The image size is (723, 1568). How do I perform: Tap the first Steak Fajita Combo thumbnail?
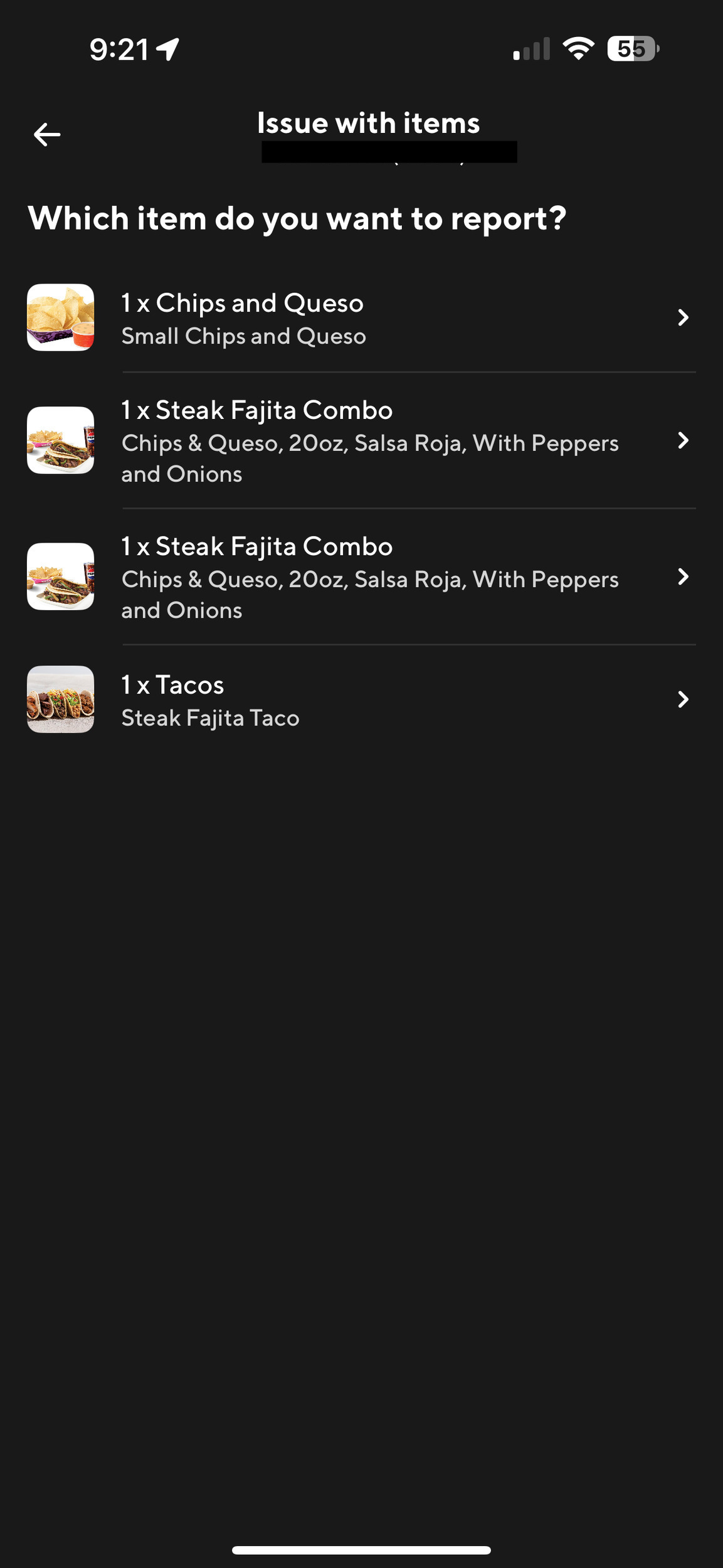pos(61,440)
